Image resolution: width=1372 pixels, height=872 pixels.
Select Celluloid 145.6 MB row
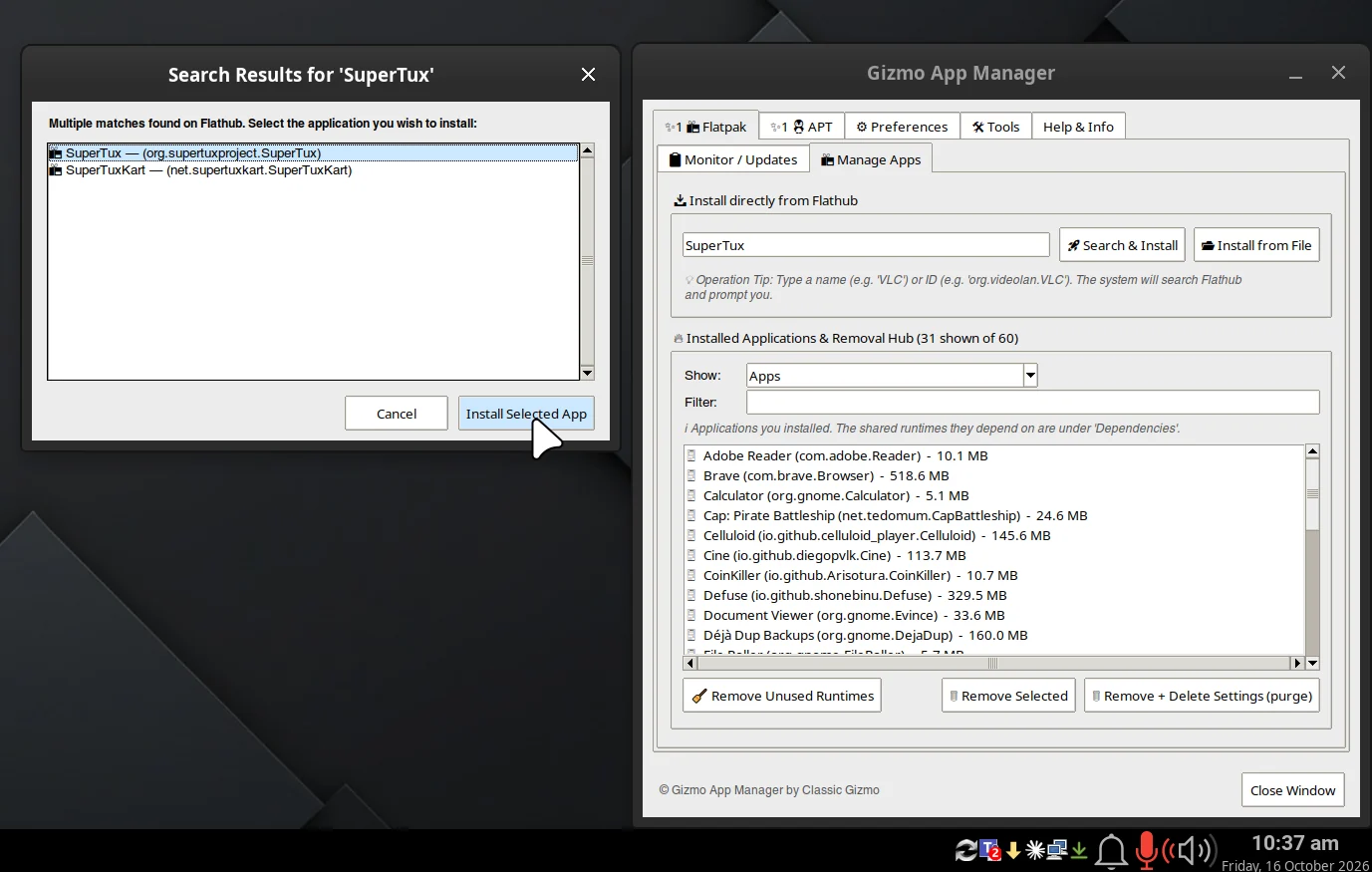point(993,535)
